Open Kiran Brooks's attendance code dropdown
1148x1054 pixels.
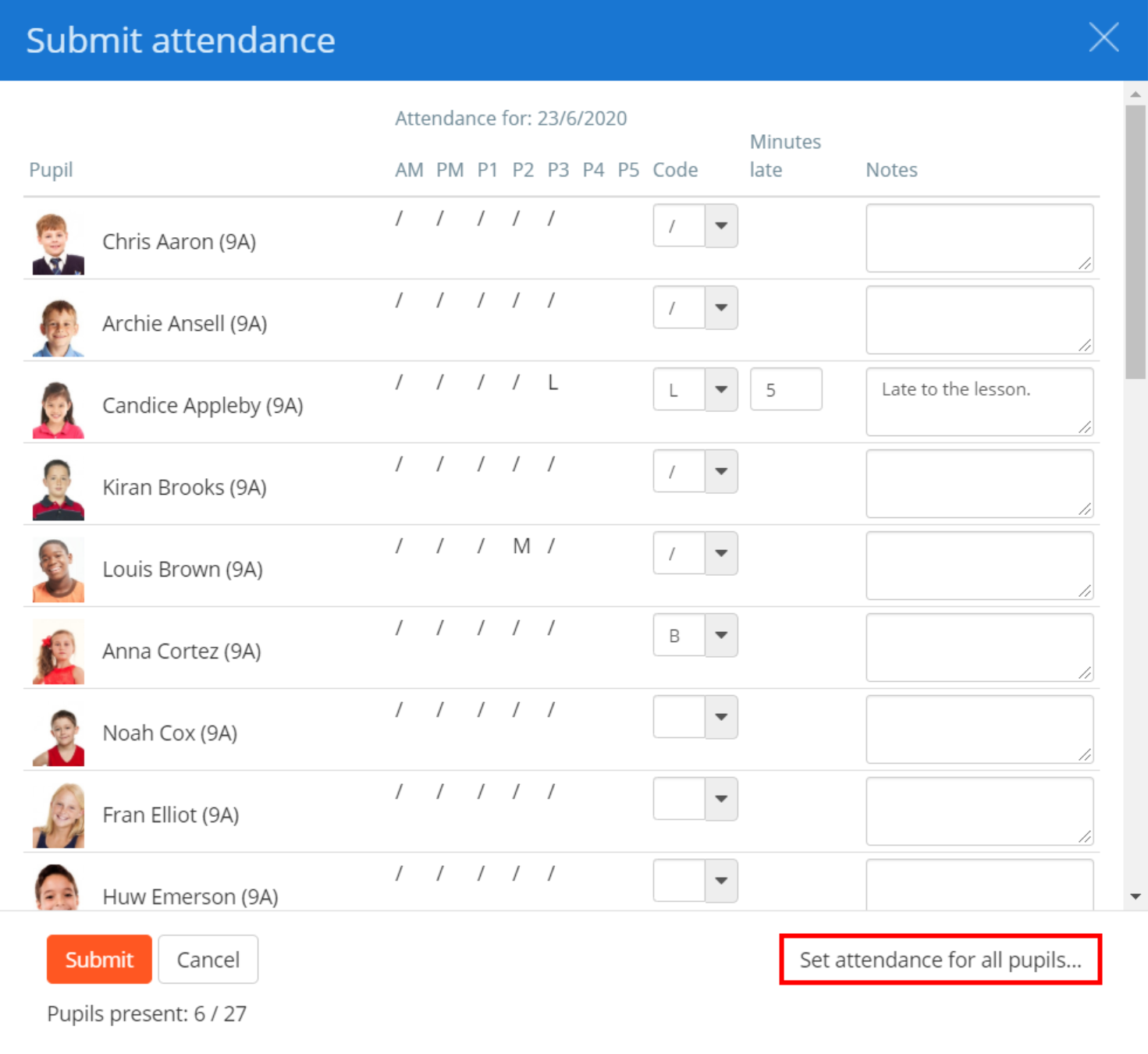pyautogui.click(x=720, y=471)
